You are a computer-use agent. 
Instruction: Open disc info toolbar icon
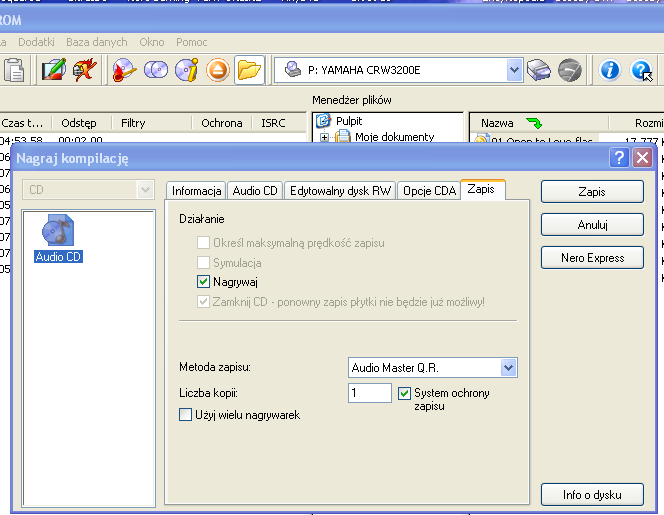186,70
